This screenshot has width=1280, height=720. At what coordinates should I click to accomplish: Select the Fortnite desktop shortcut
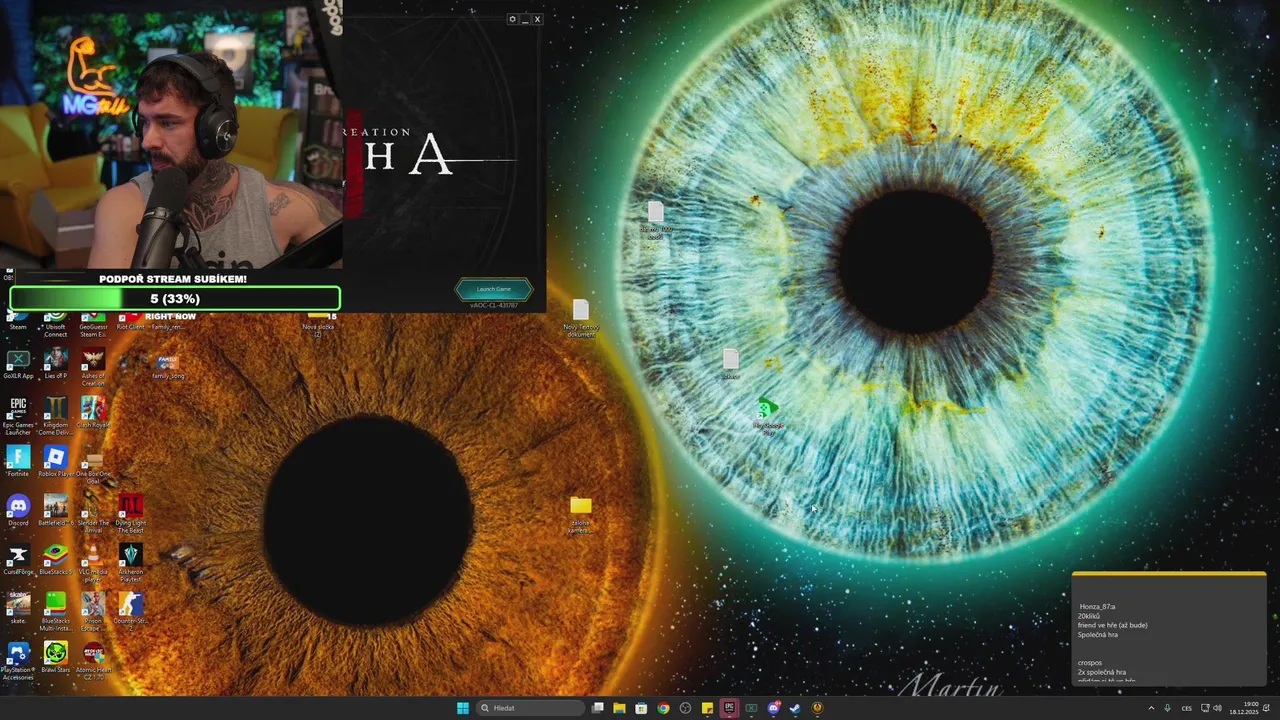pos(18,462)
